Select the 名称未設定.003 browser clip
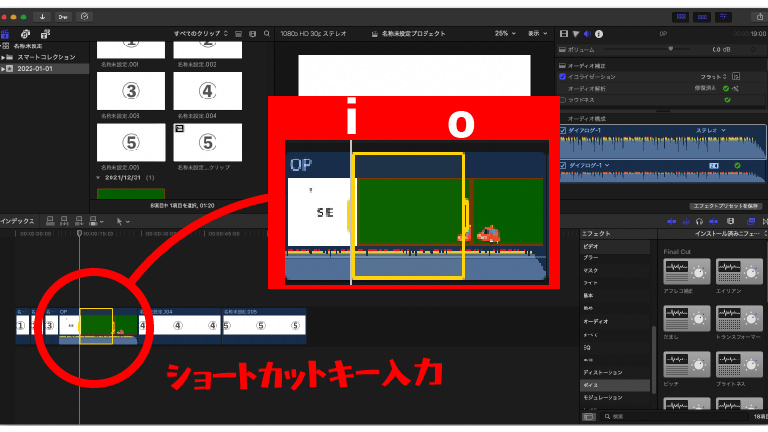This screenshot has height=432, width=768. pos(131,91)
